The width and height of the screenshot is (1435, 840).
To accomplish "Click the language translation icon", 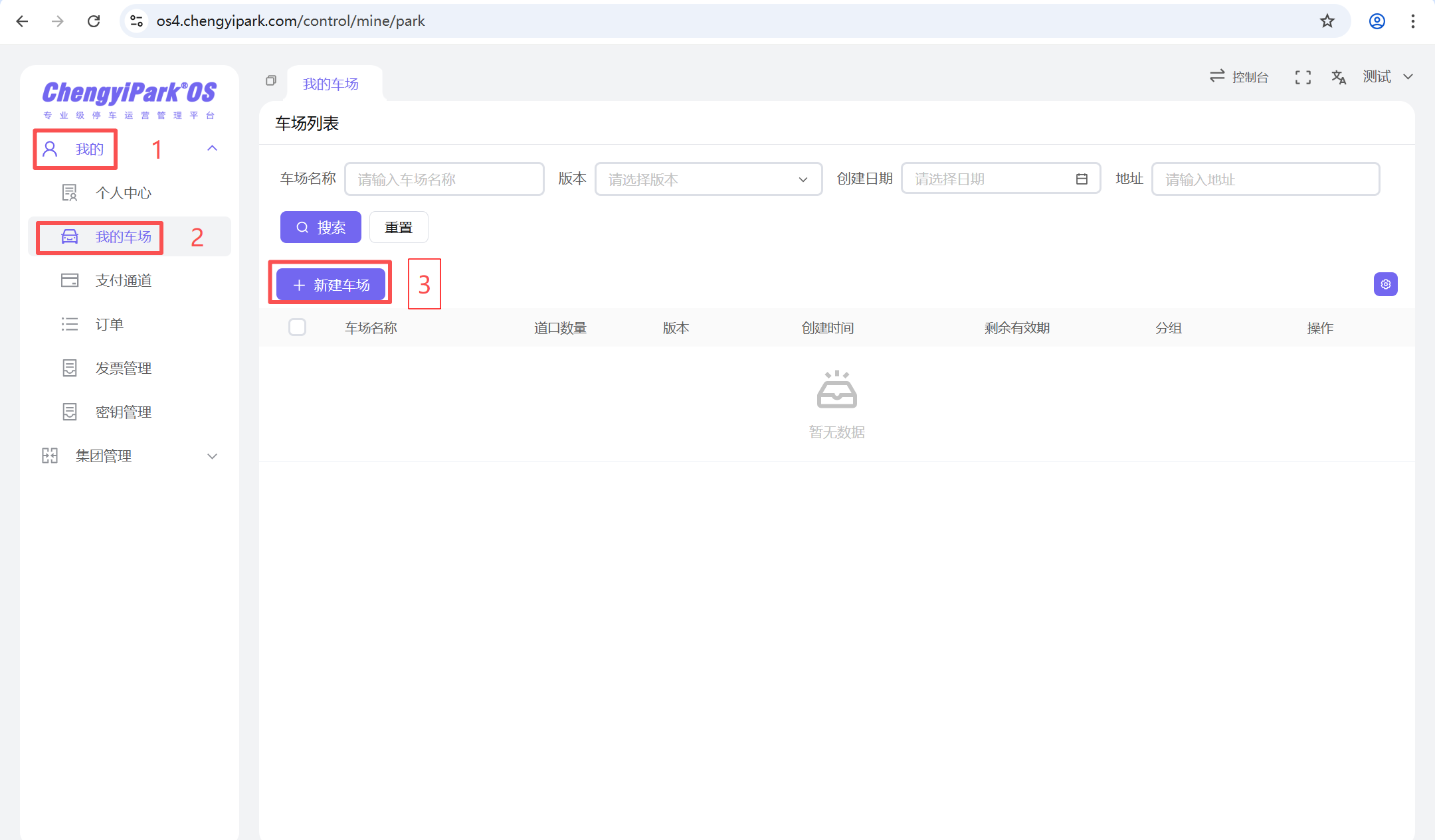I will click(1338, 78).
